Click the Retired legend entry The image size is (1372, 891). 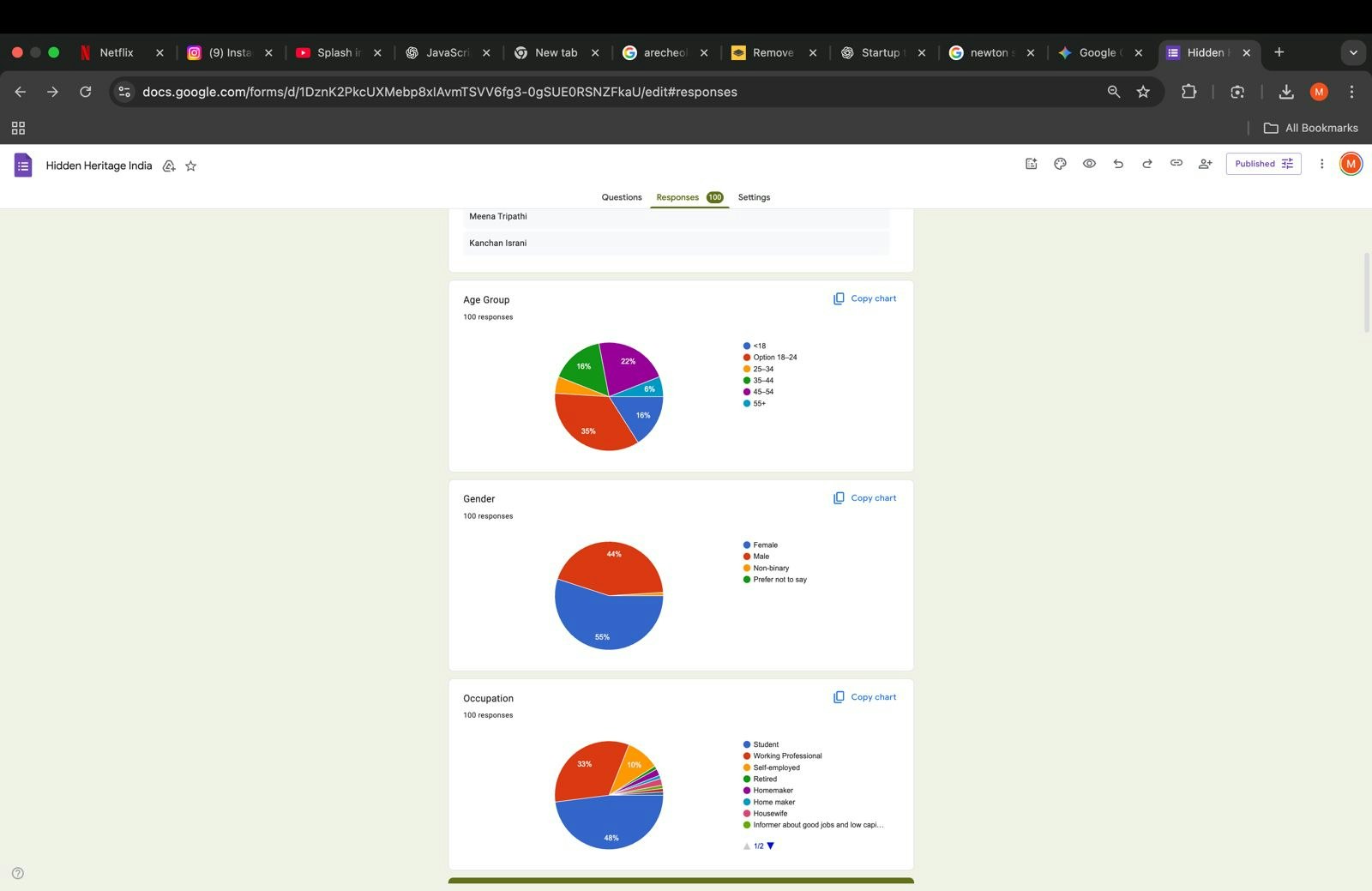(x=760, y=780)
